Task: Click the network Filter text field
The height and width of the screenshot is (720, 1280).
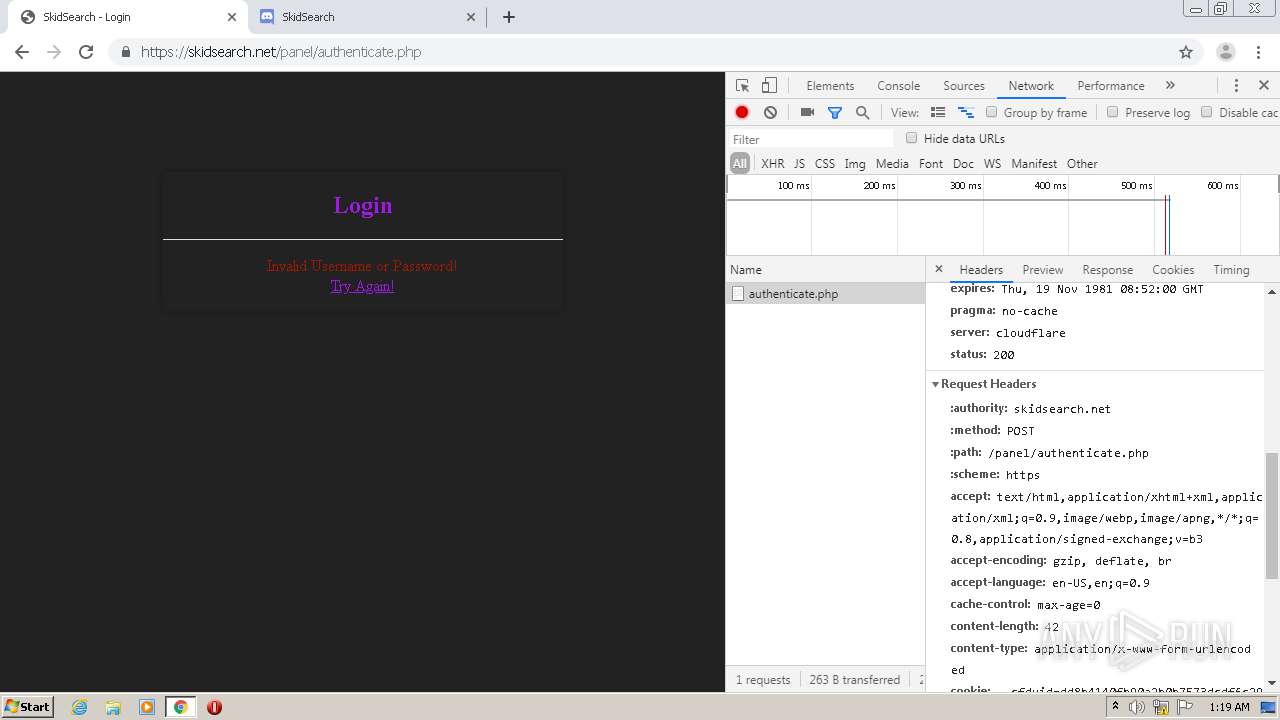Action: [810, 139]
